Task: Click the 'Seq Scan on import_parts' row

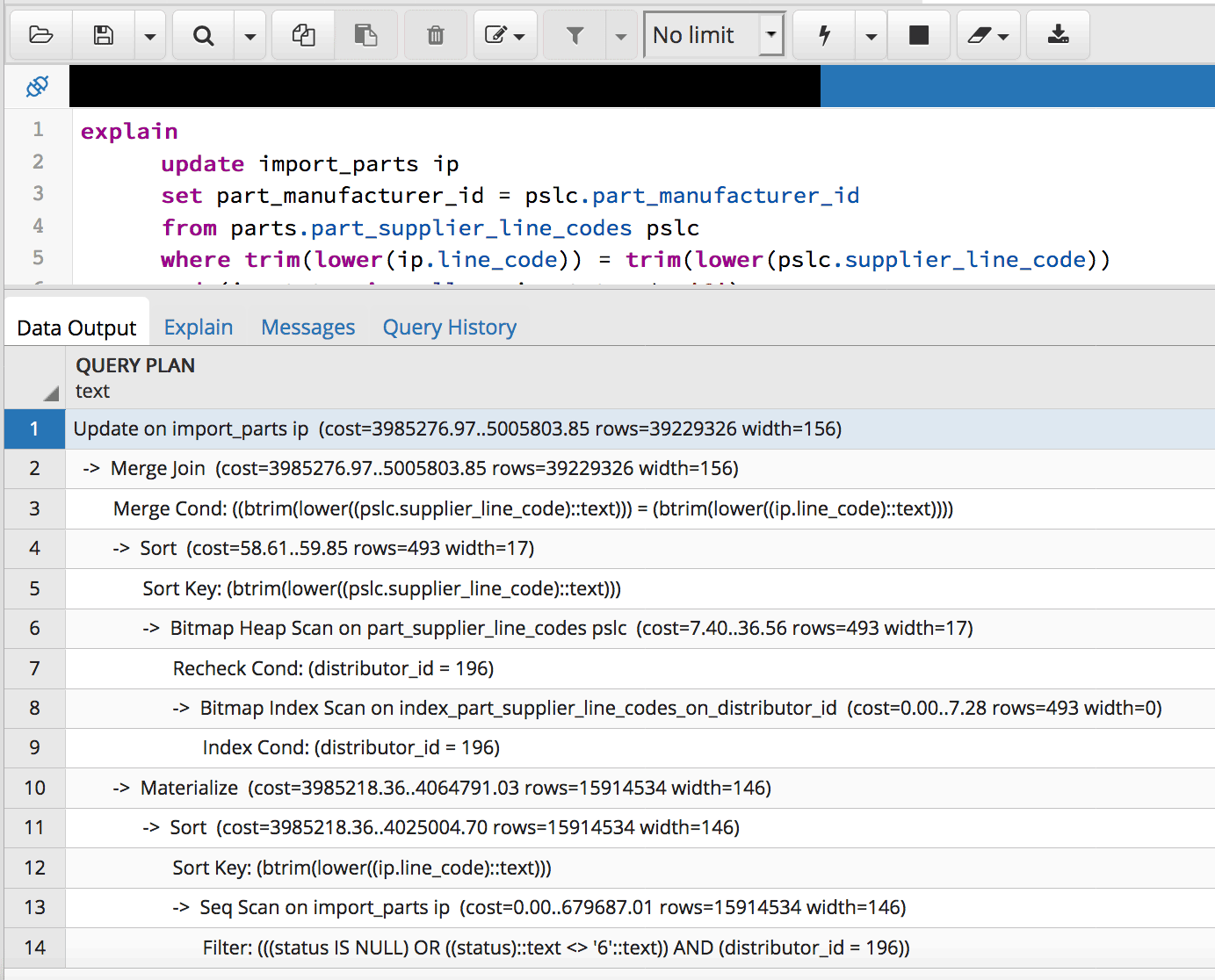Action: pyautogui.click(x=640, y=908)
